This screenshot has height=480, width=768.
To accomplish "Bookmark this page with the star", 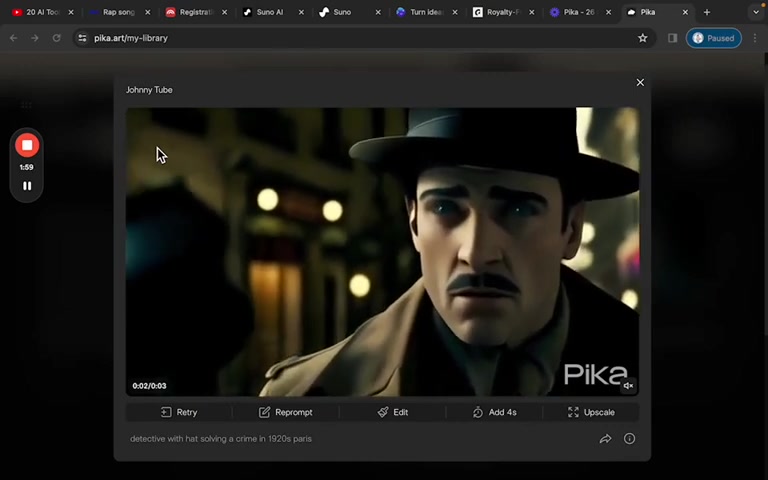I will (x=643, y=38).
